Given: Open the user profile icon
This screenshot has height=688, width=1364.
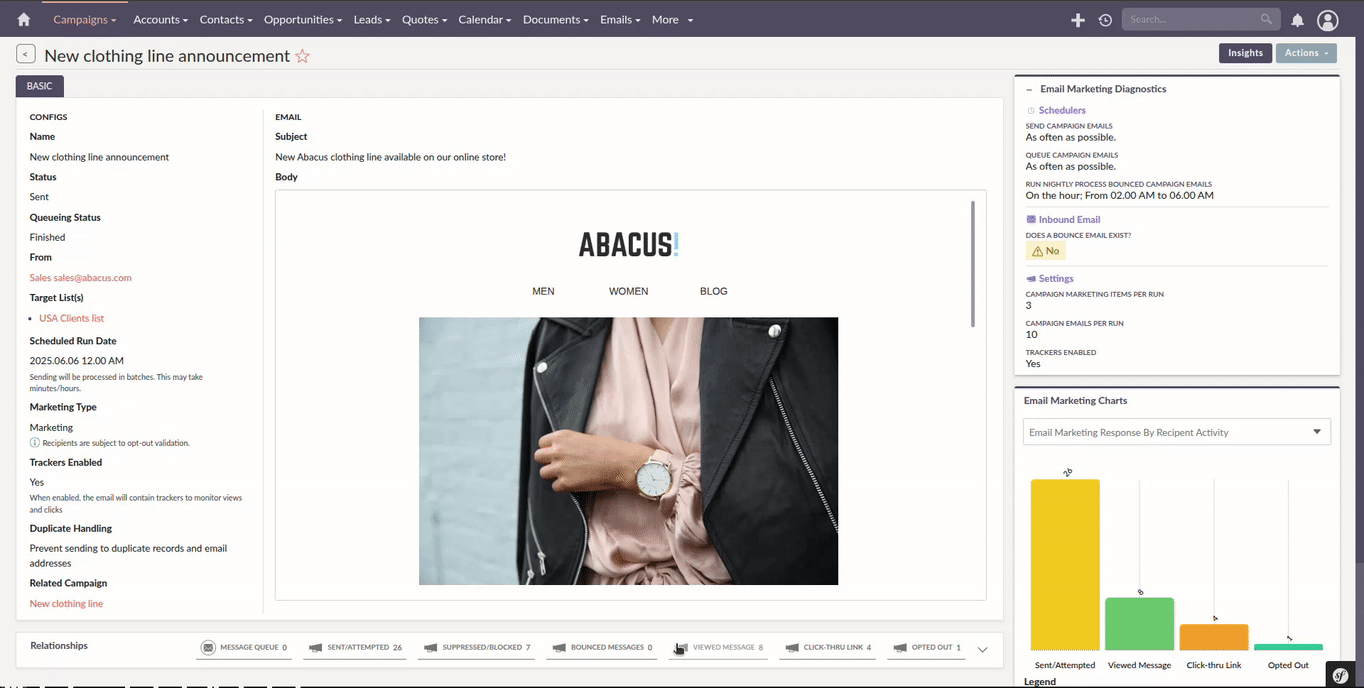Looking at the screenshot, I should pyautogui.click(x=1327, y=19).
